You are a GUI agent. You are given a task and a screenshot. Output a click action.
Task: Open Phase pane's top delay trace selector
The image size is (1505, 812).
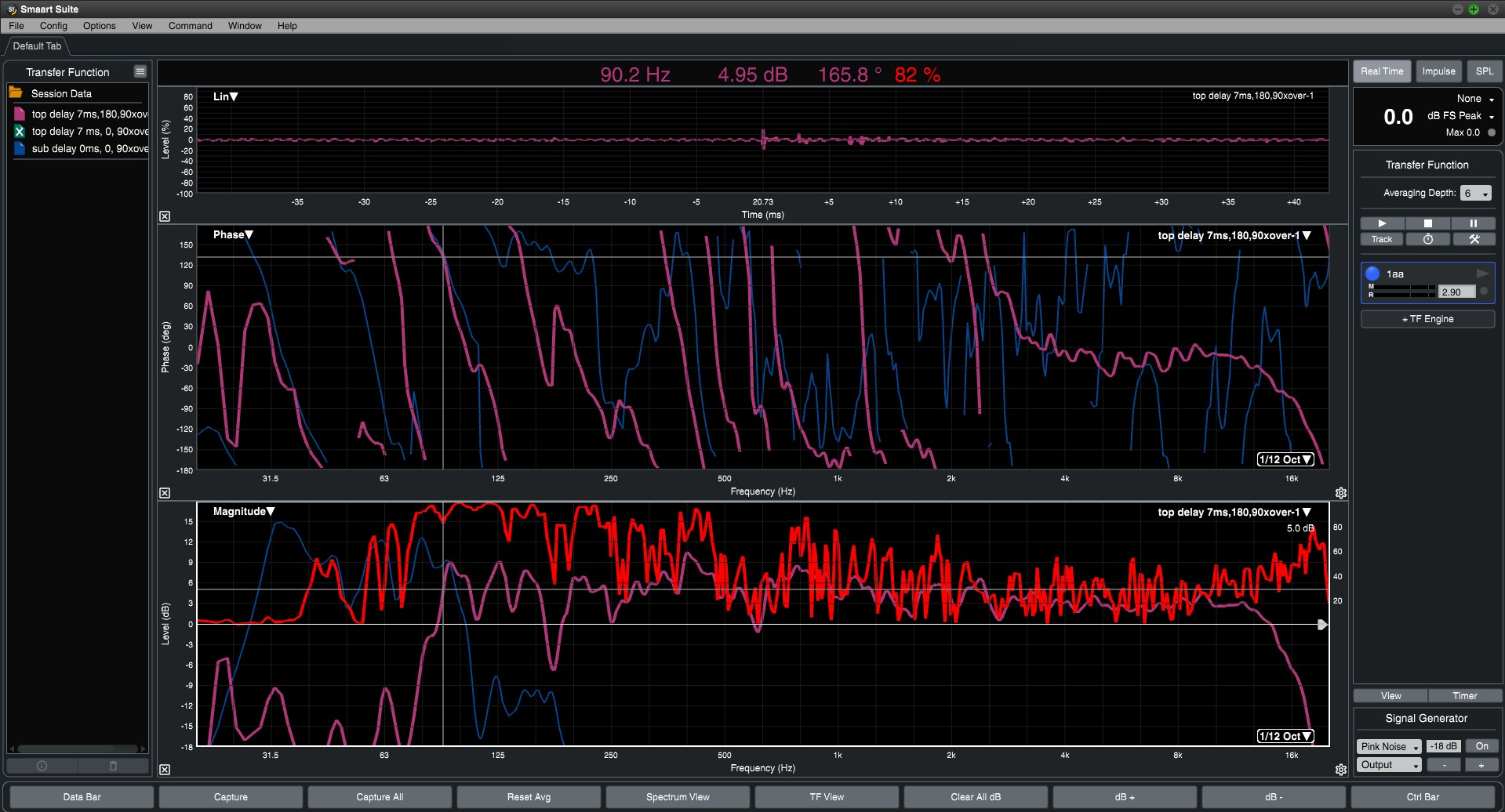tap(1234, 235)
